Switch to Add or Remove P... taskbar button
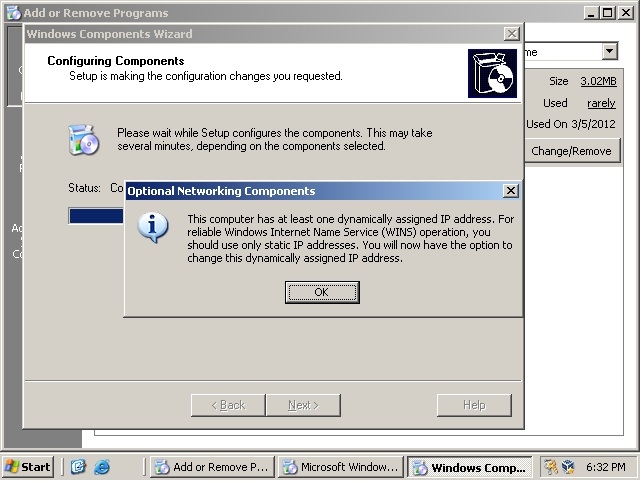The height and width of the screenshot is (484, 643). click(212, 467)
